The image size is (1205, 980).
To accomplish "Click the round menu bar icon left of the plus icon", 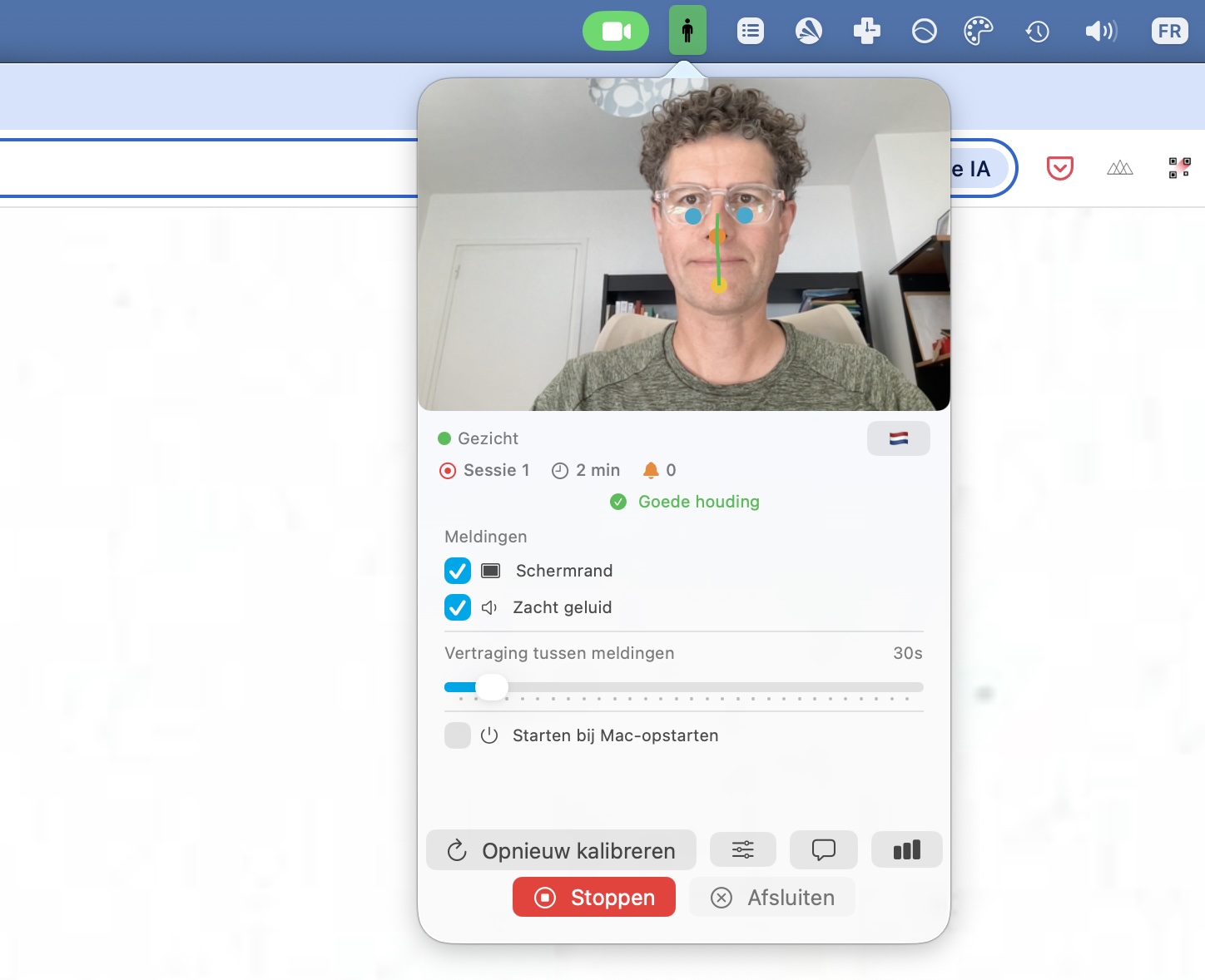I will (x=809, y=32).
